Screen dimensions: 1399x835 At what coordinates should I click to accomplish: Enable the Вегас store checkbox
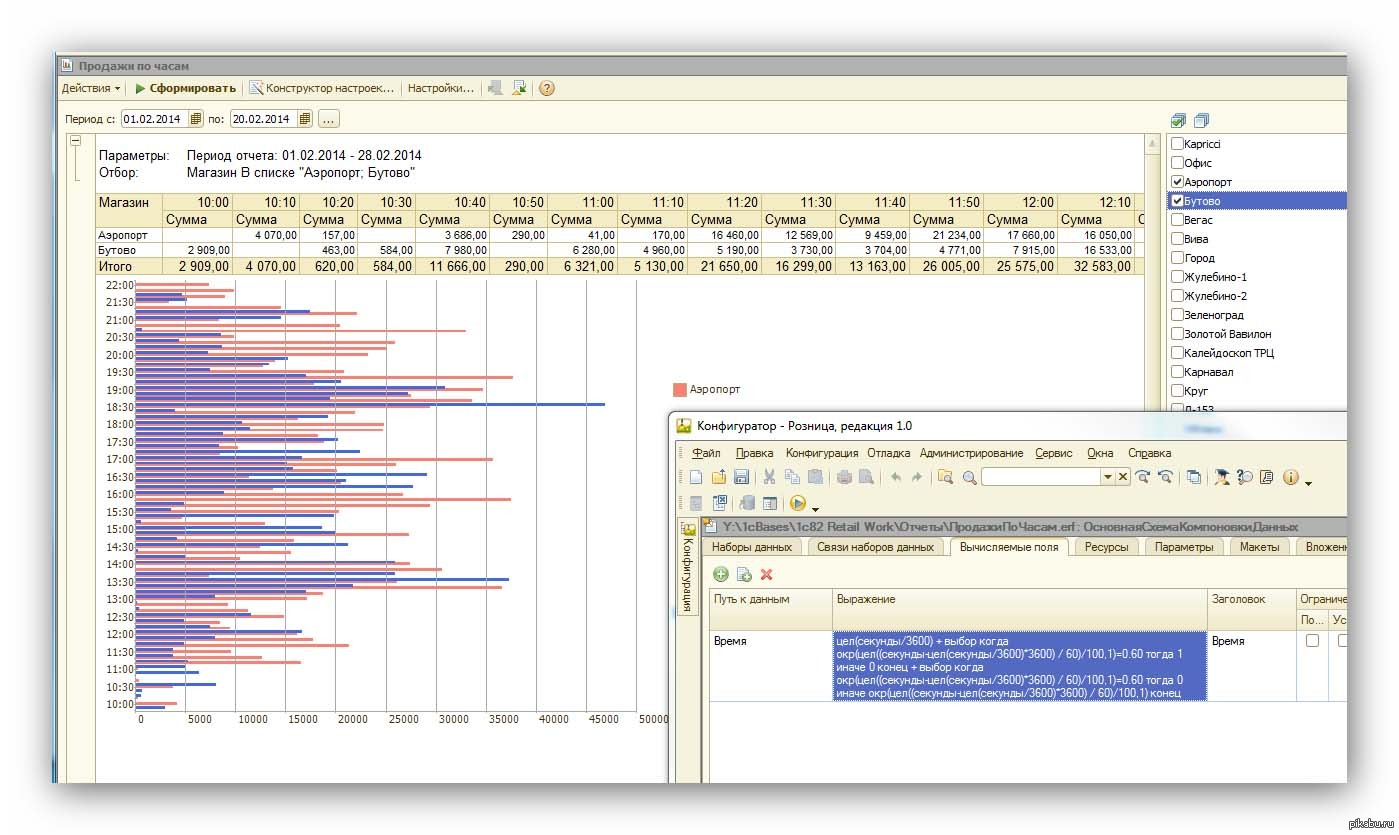[1177, 220]
